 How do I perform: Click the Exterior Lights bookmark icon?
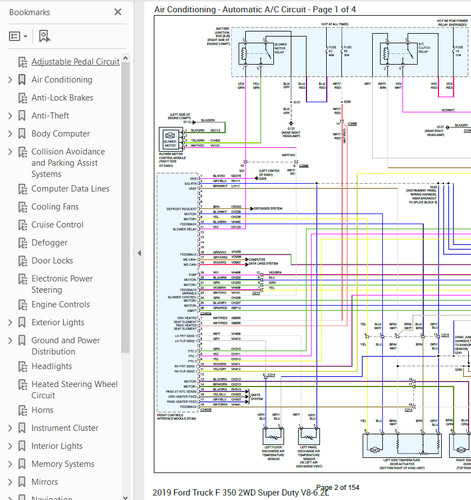22,323
